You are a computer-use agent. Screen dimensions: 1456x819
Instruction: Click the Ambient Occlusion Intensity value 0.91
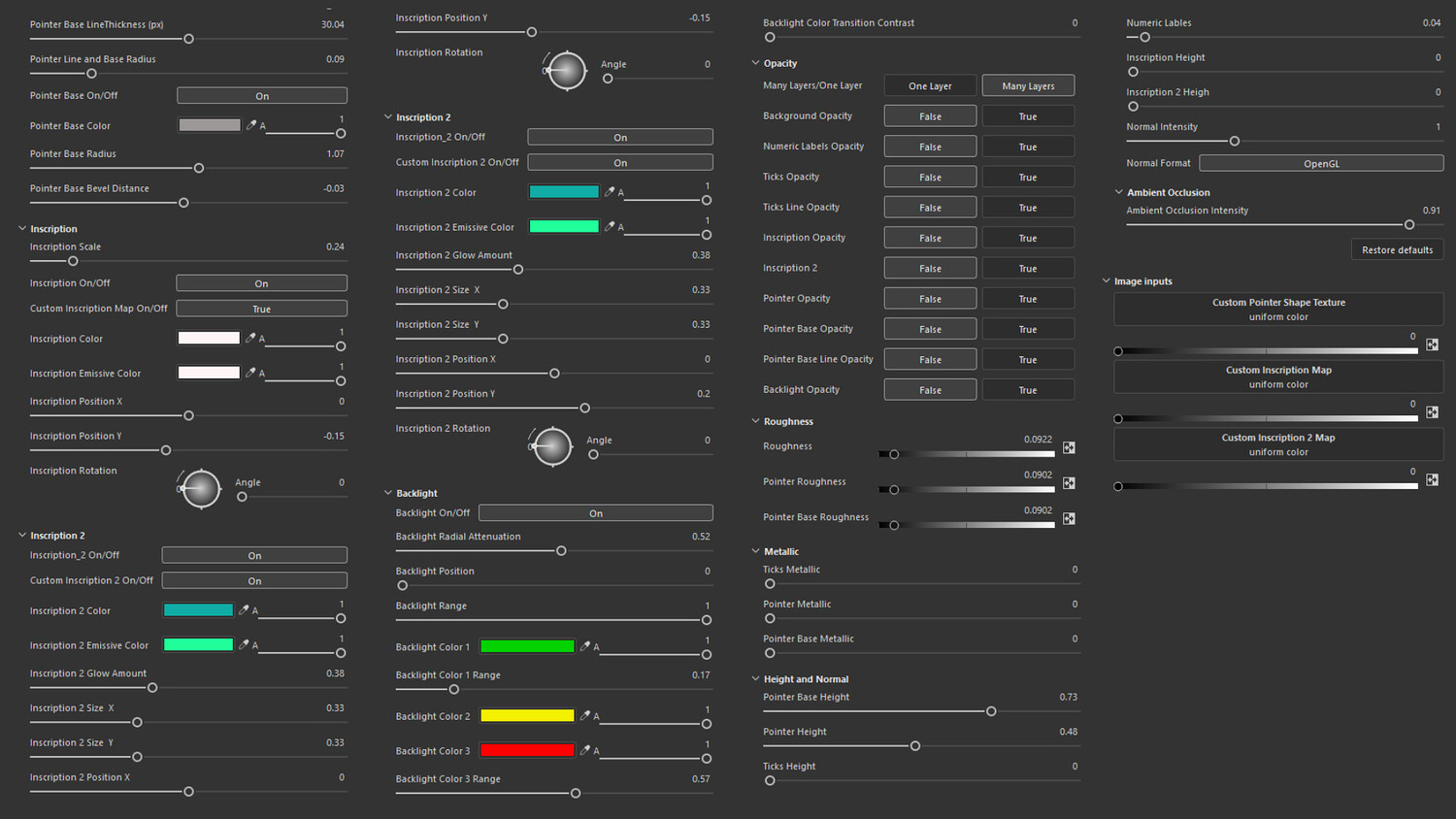point(1432,211)
